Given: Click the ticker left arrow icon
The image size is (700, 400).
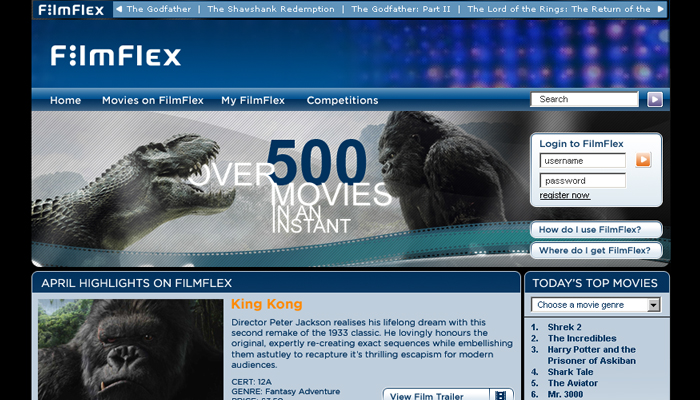Looking at the screenshot, I should 119,9.
